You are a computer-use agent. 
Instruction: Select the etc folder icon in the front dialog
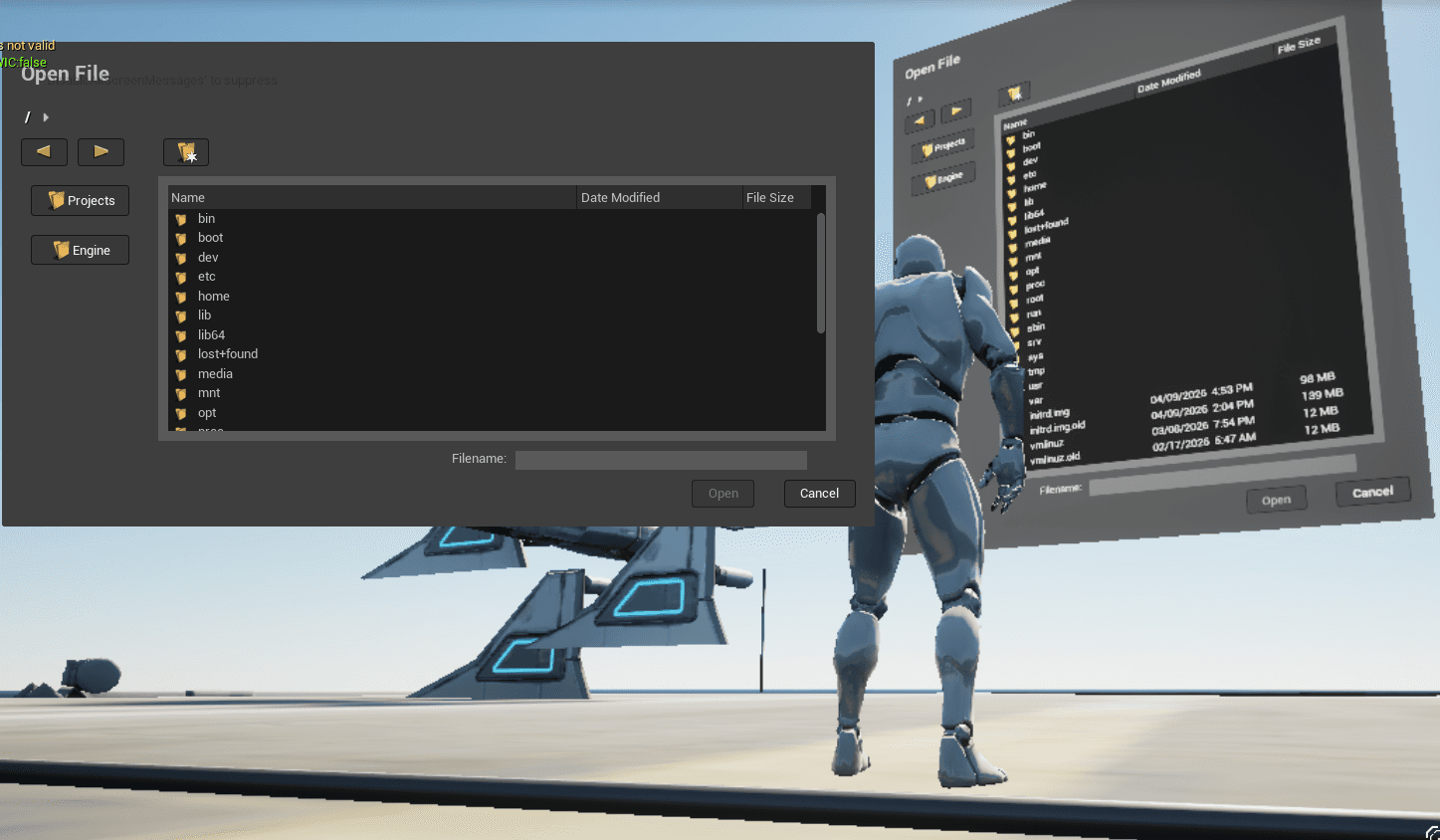181,278
